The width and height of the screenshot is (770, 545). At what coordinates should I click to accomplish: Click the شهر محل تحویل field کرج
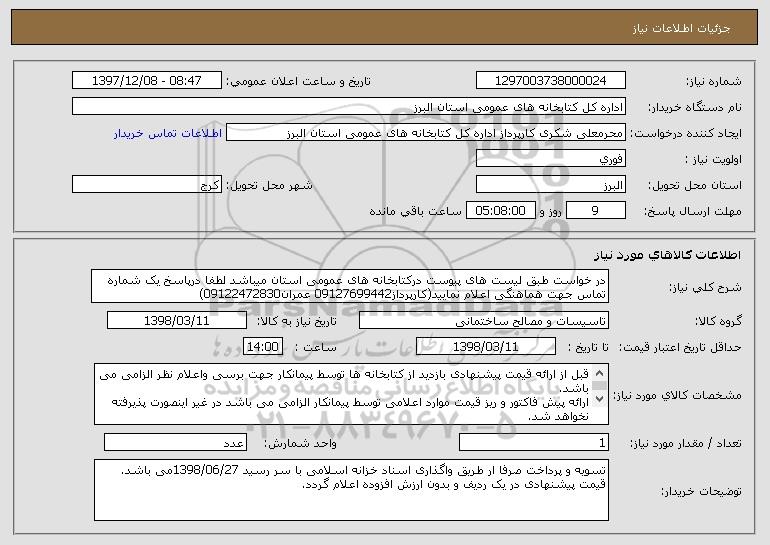click(x=147, y=185)
